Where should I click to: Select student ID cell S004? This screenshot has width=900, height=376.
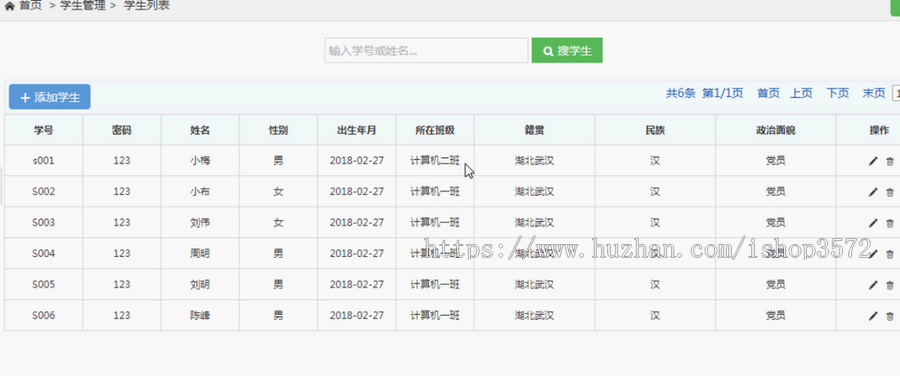44,254
